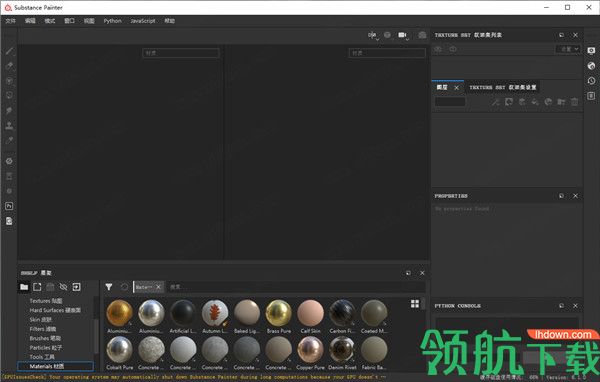The width and height of the screenshot is (600, 382).
Task: Select the Brushes shelf category
Action: pos(45,338)
